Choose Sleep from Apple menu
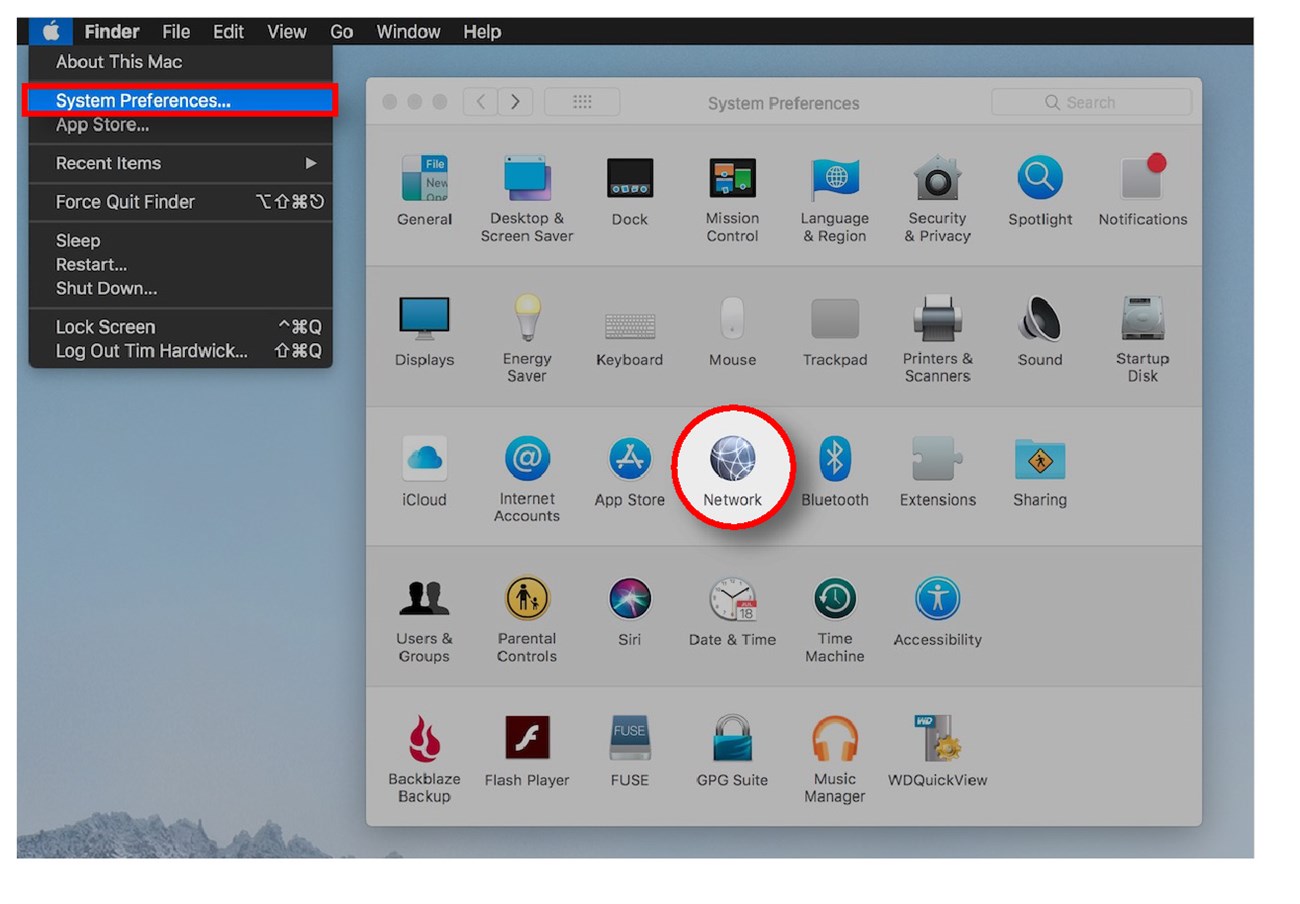 [x=180, y=241]
